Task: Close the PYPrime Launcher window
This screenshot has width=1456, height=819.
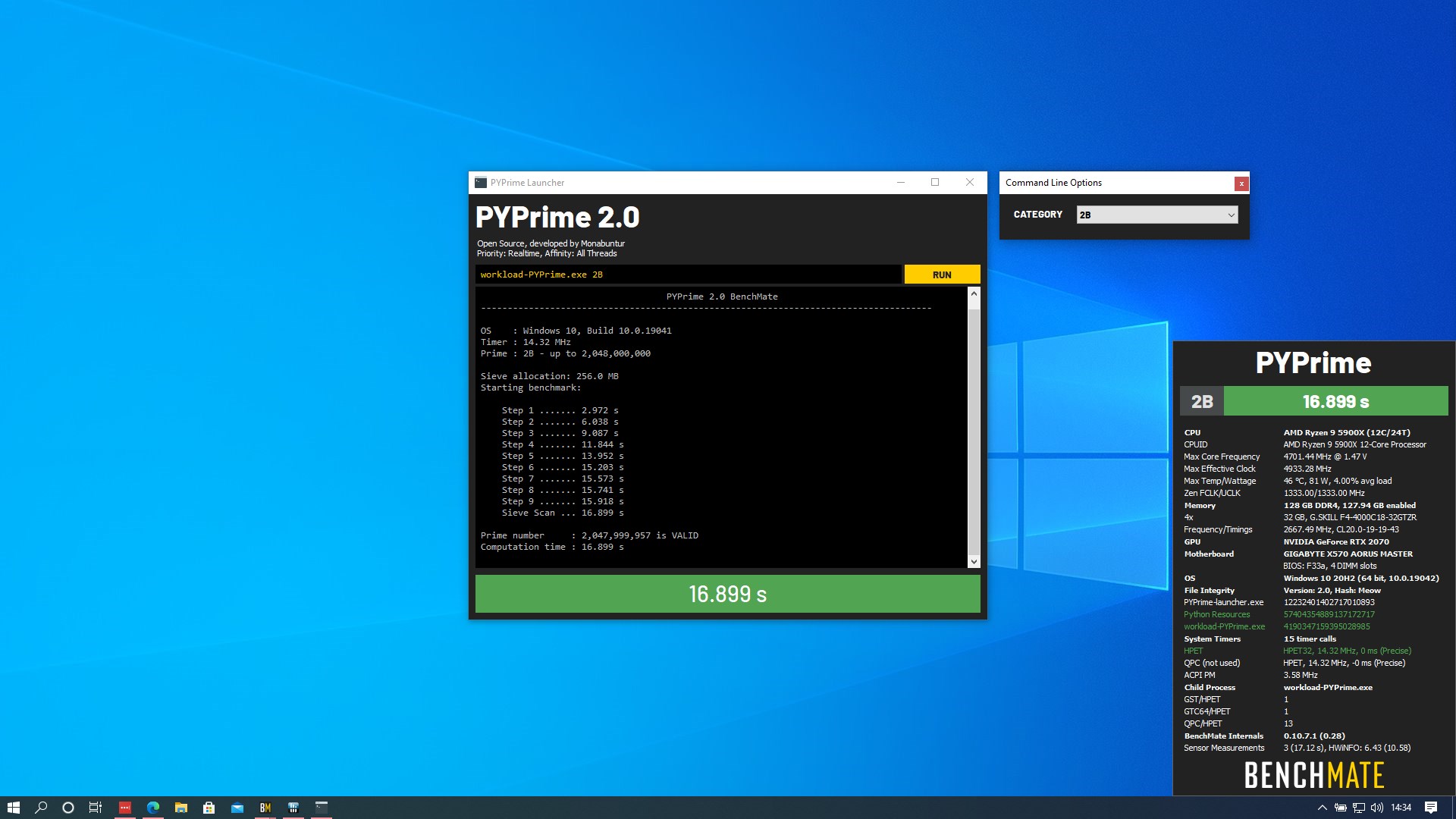Action: tap(970, 183)
